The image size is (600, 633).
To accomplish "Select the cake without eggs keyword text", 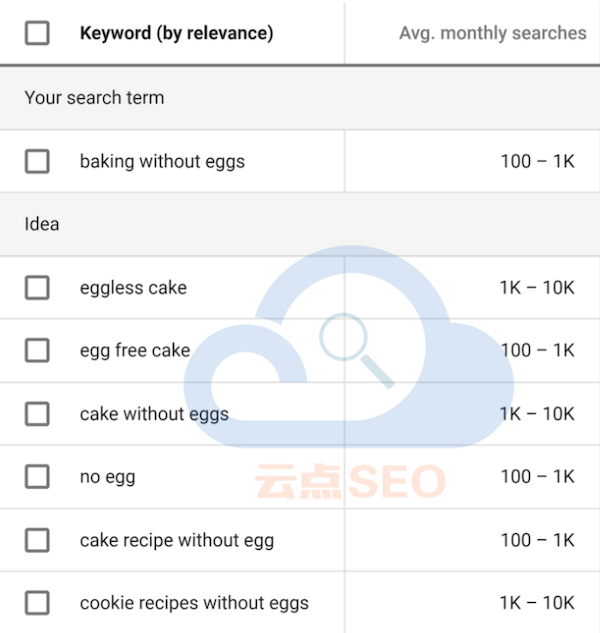I will 154,414.
